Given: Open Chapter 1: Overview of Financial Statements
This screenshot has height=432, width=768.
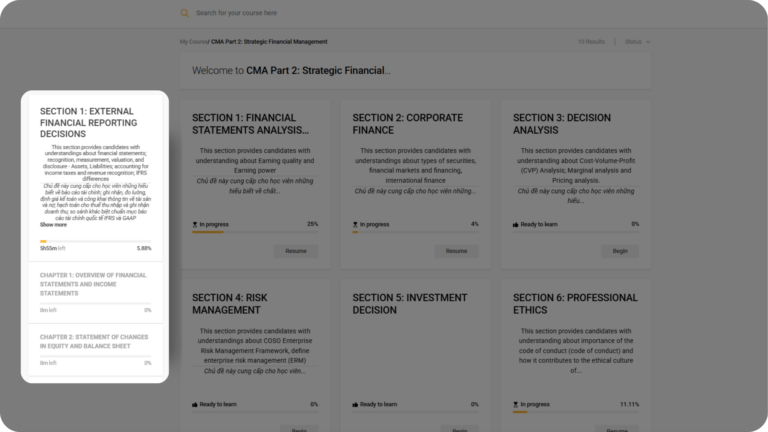Looking at the screenshot, I should [x=93, y=284].
